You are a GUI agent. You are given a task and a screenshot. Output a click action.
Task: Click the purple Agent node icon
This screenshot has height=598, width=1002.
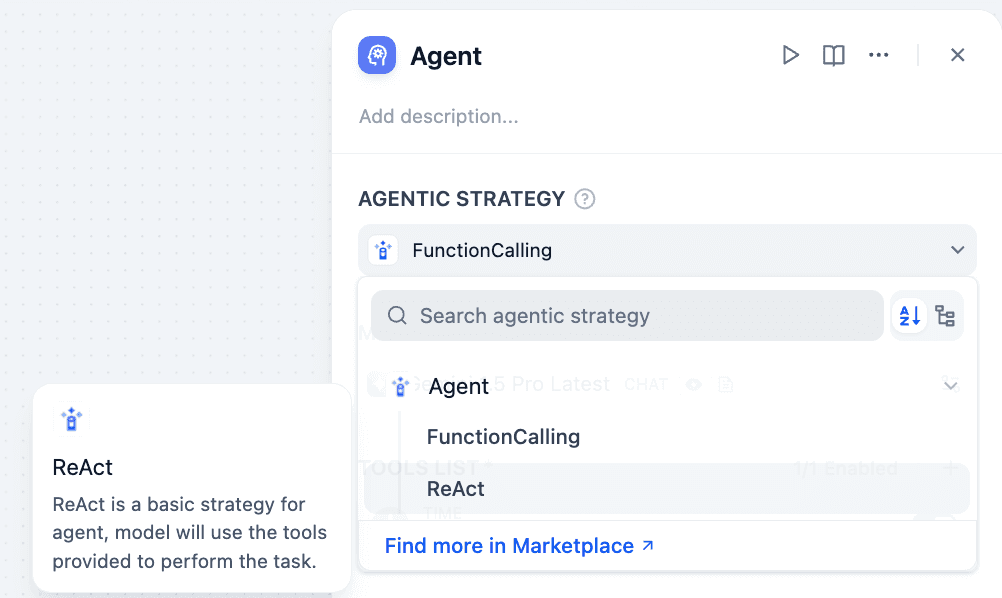377,55
